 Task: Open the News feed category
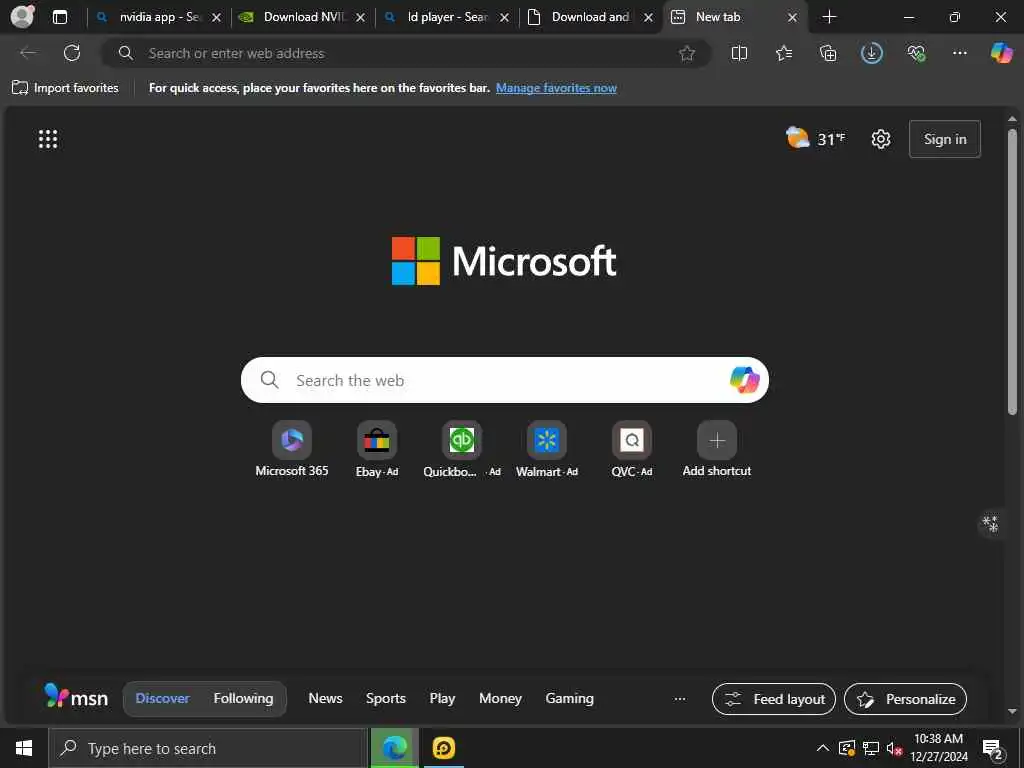click(325, 698)
